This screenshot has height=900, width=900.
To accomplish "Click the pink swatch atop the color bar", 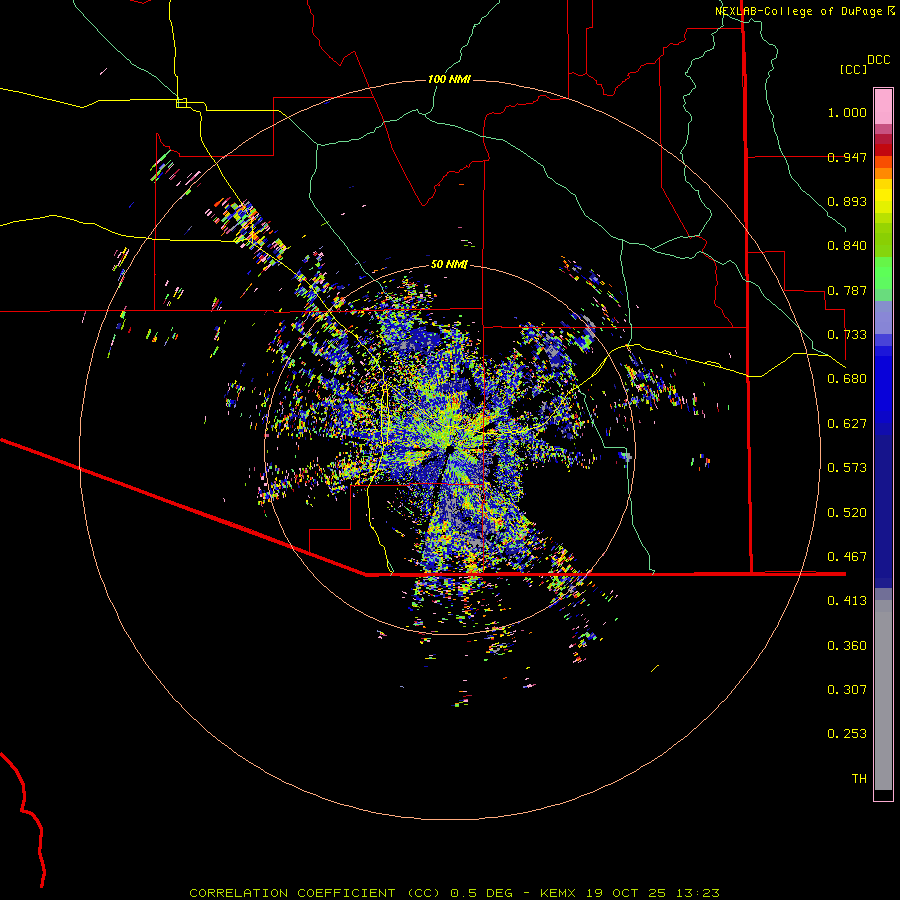I will click(883, 107).
